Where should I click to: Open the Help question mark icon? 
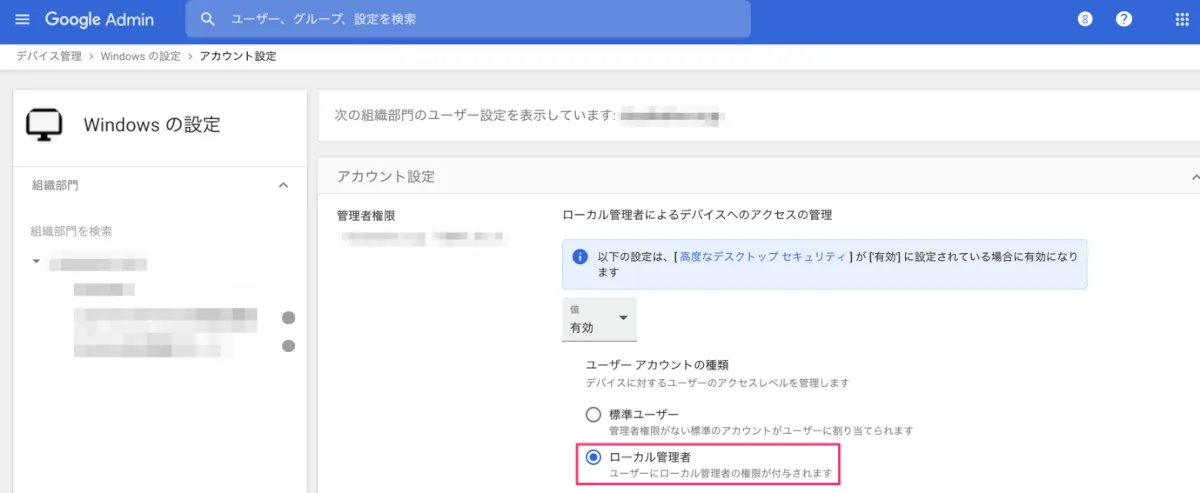1124,19
